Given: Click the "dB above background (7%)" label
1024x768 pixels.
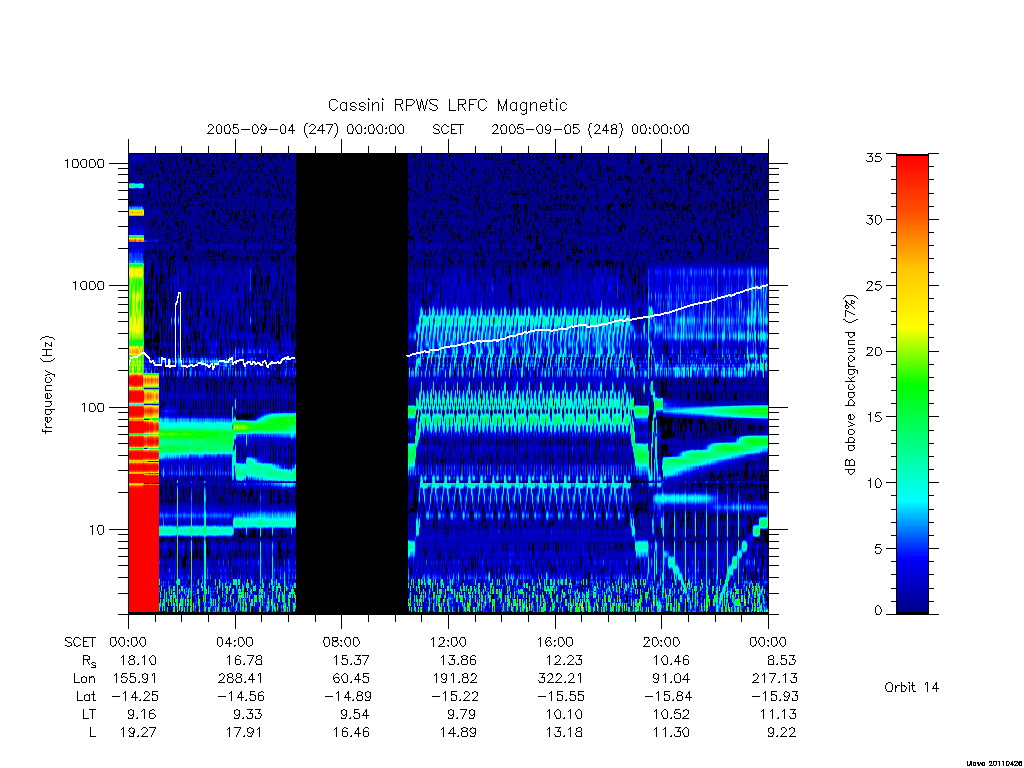Looking at the screenshot, I should tap(850, 384).
